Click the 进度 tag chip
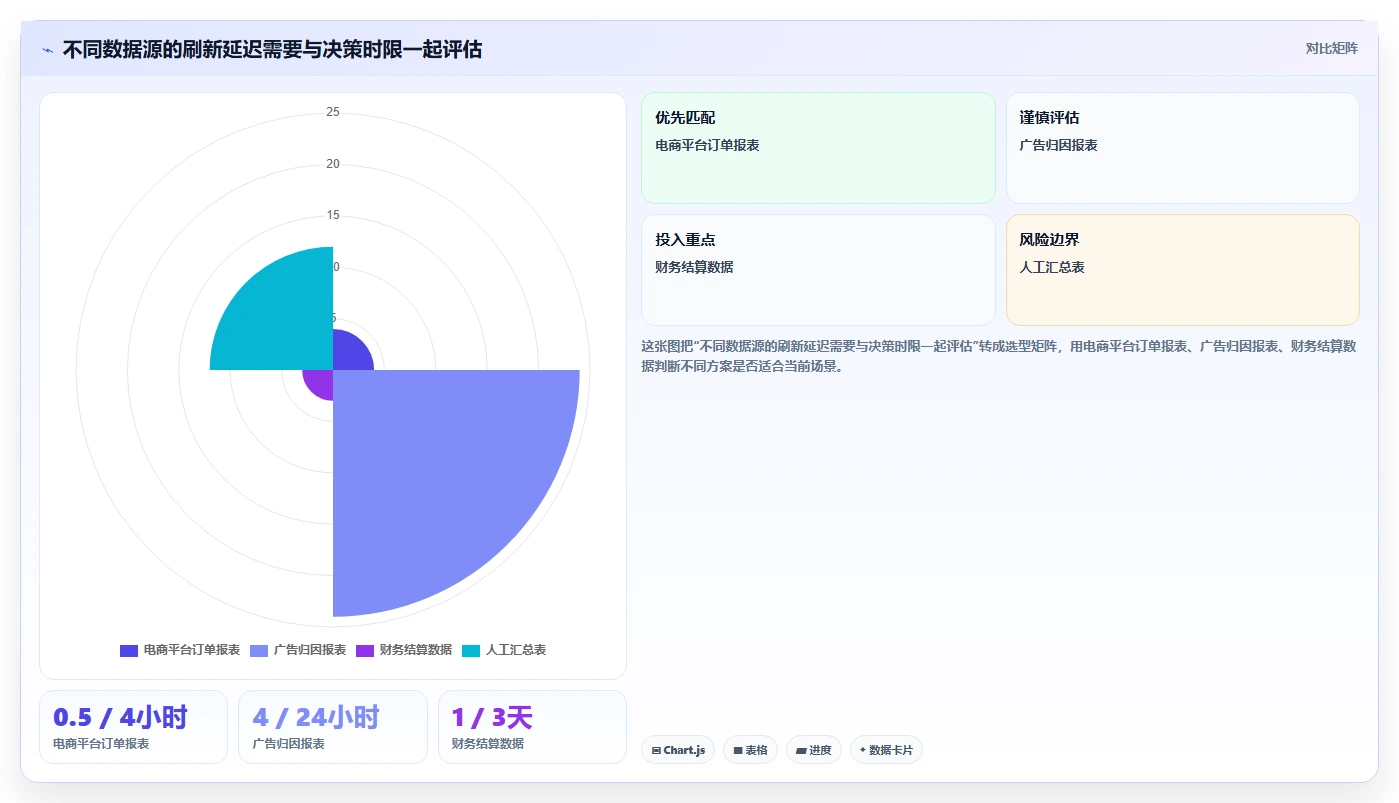 pyautogui.click(x=814, y=750)
